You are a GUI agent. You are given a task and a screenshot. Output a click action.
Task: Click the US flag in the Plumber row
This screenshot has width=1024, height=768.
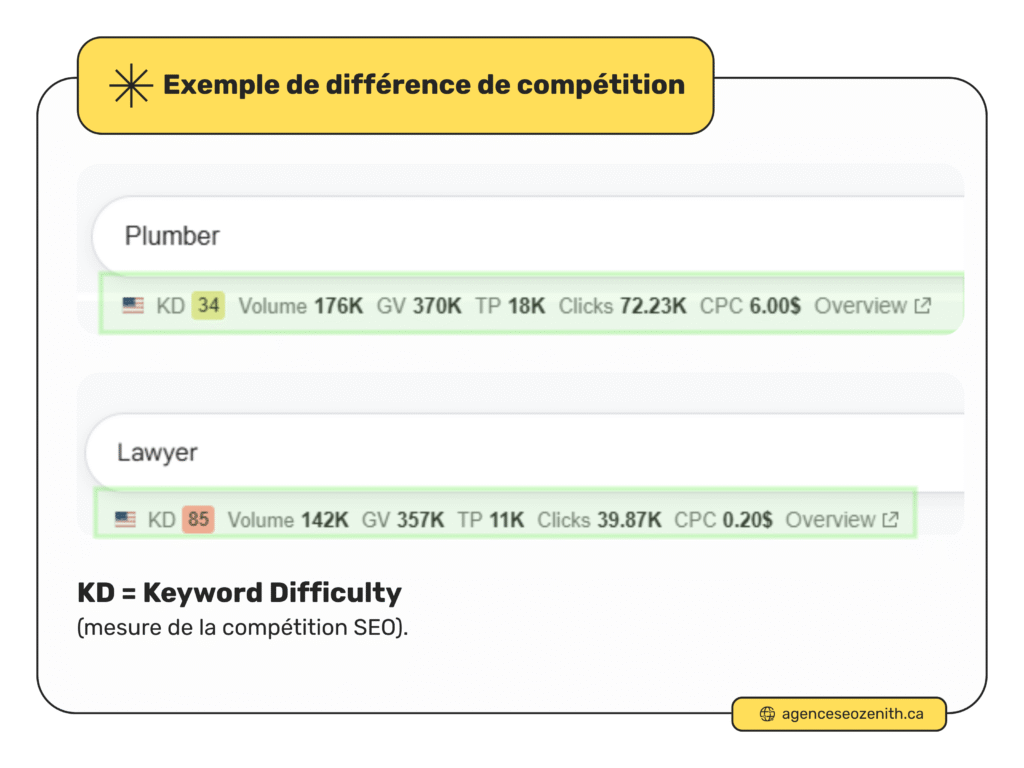coord(133,306)
